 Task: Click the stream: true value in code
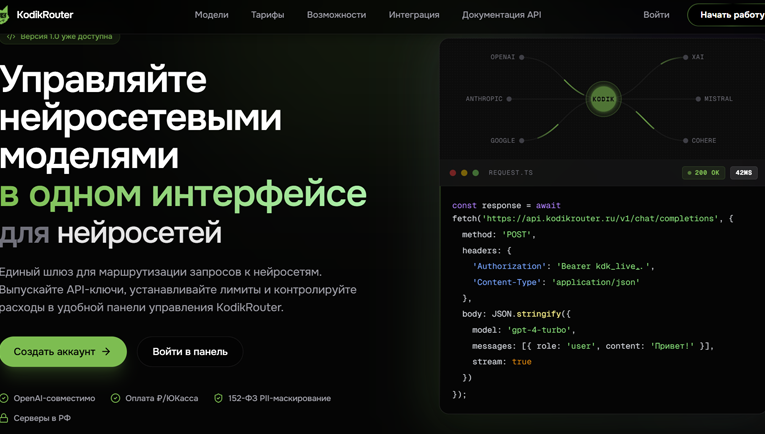coord(522,362)
